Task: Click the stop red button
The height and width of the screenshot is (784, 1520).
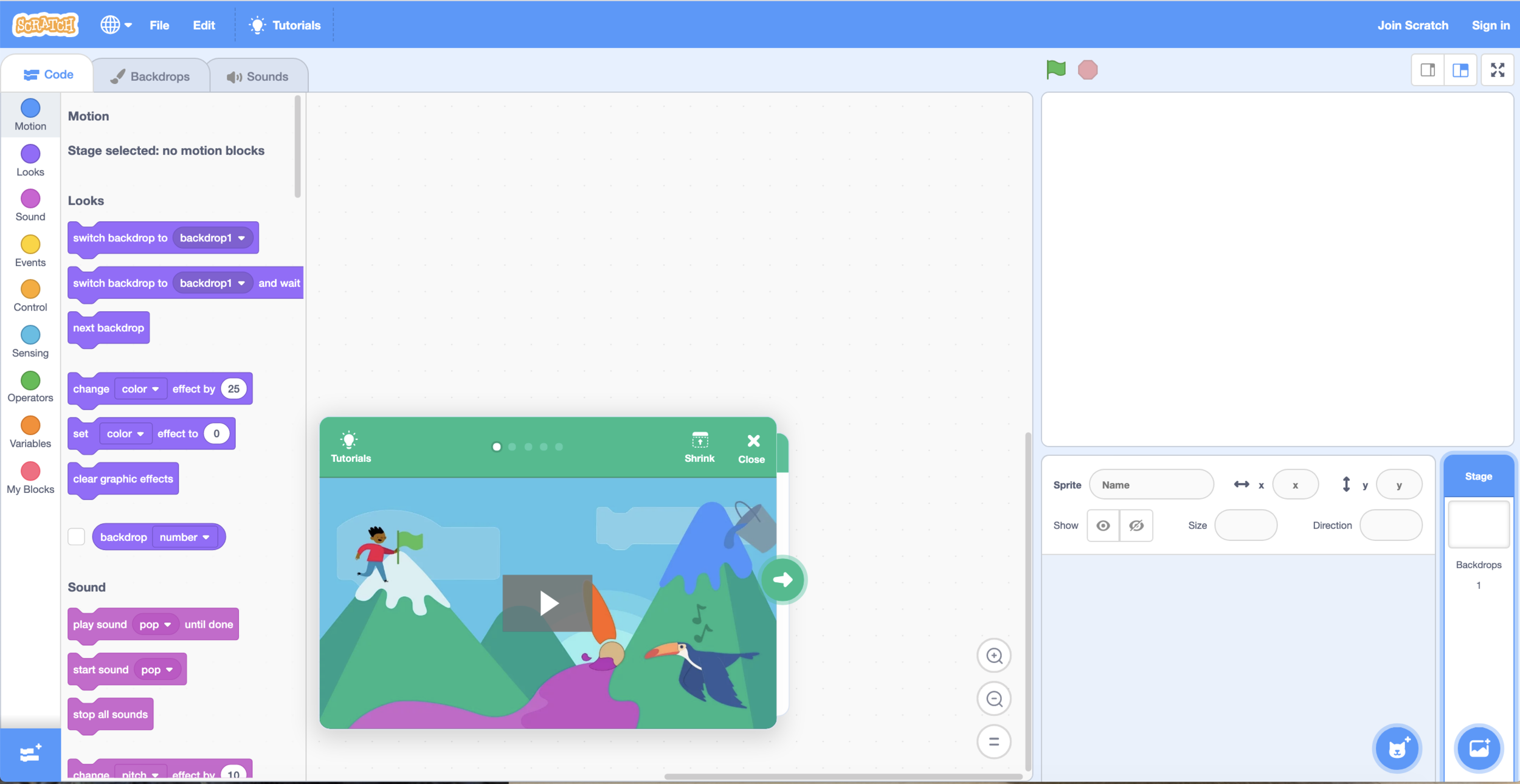Action: click(x=1088, y=70)
